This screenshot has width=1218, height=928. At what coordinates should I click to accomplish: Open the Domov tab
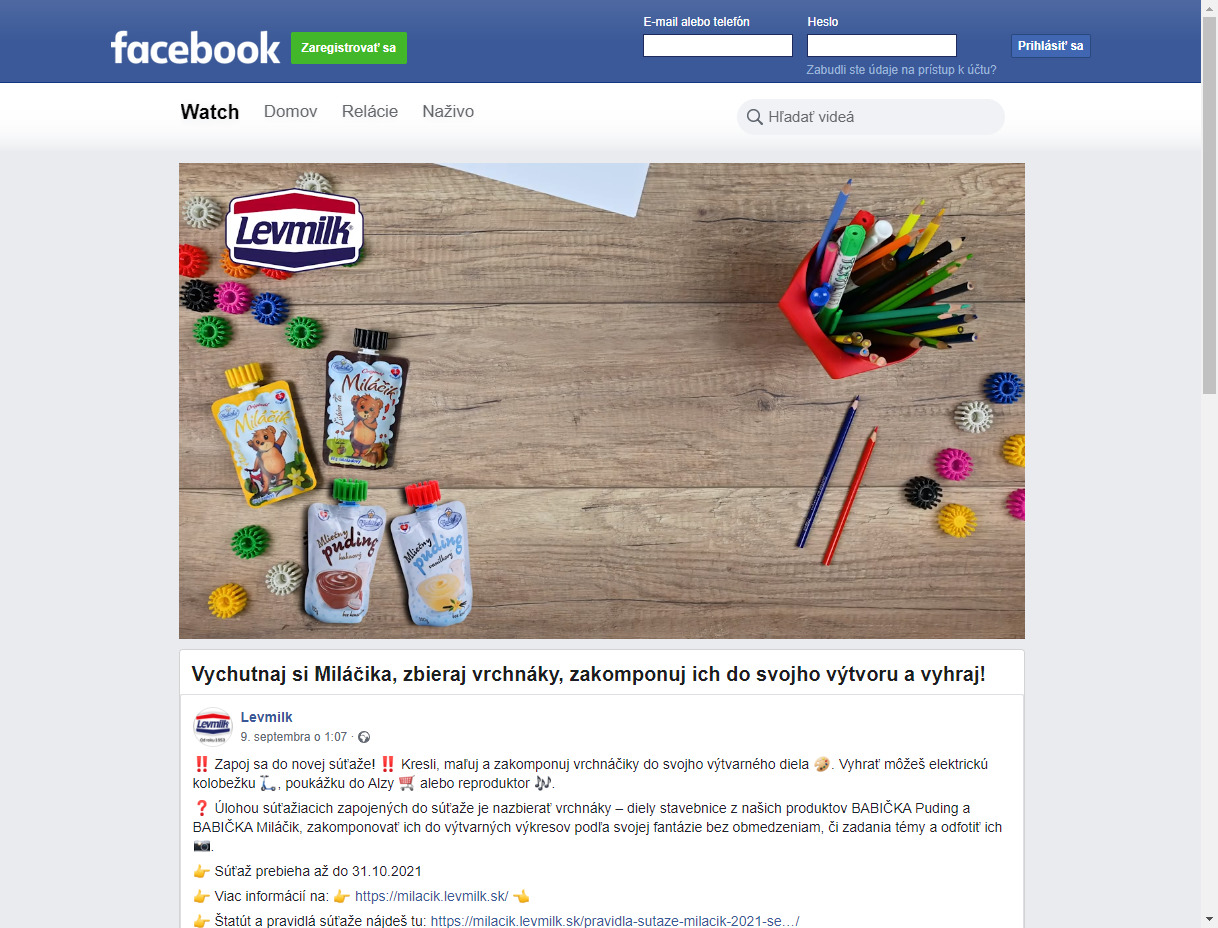(291, 112)
